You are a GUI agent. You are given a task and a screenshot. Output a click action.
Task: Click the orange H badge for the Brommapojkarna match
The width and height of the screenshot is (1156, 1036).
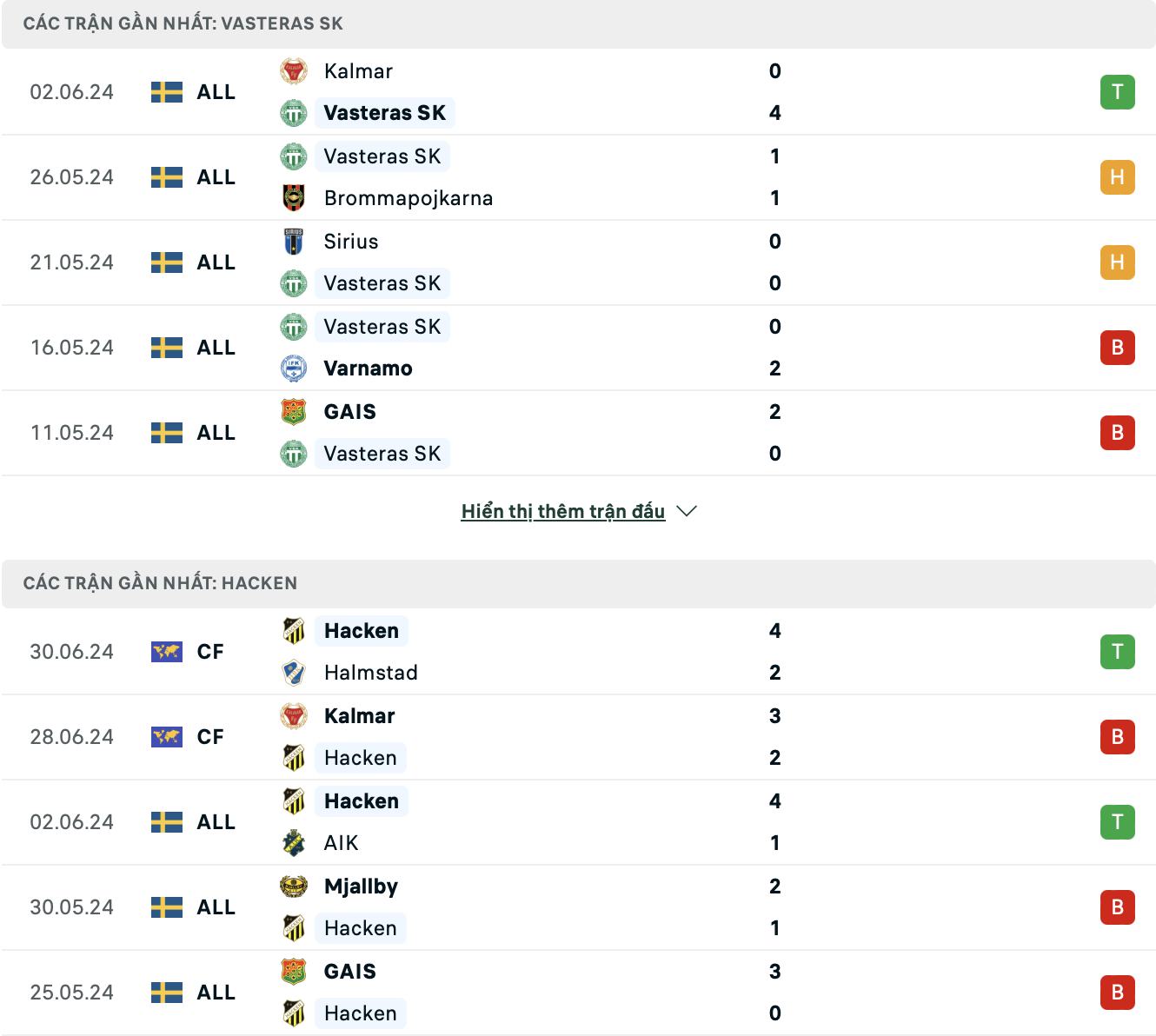pyautogui.click(x=1118, y=177)
